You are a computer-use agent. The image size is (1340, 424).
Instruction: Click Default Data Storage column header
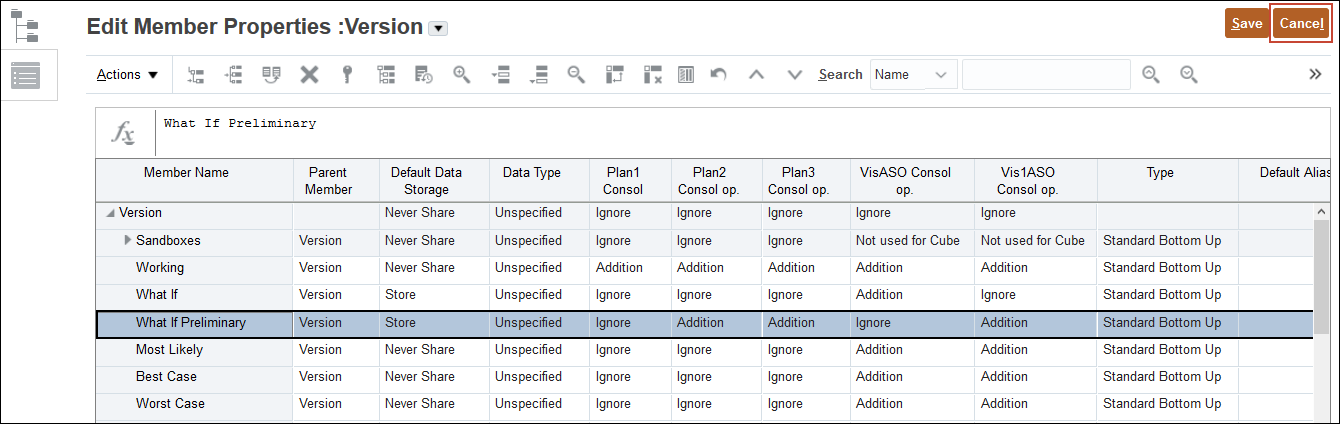434,181
